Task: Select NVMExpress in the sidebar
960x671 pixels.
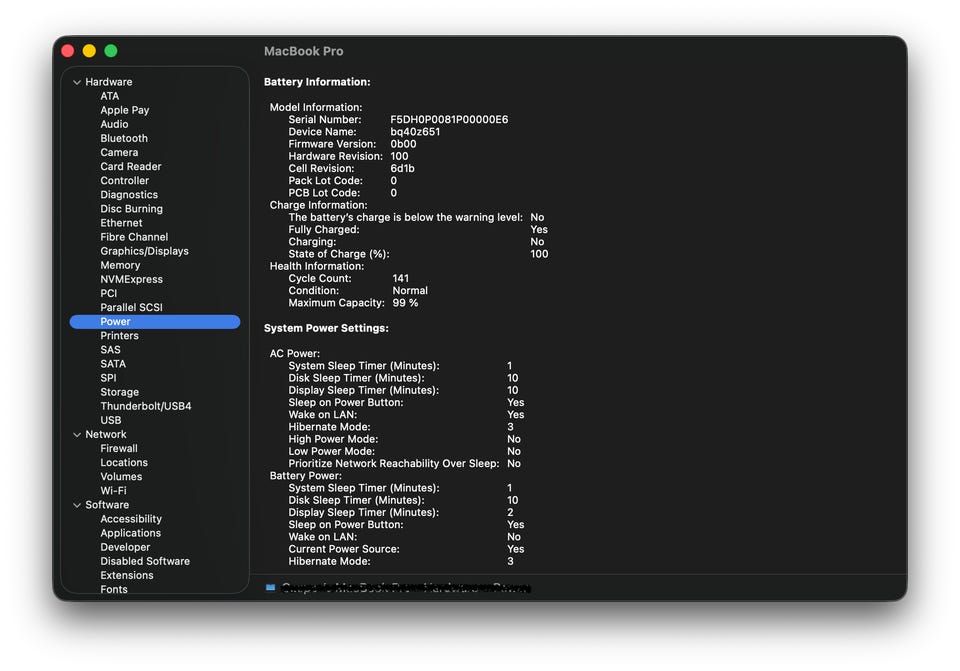Action: tap(131, 280)
